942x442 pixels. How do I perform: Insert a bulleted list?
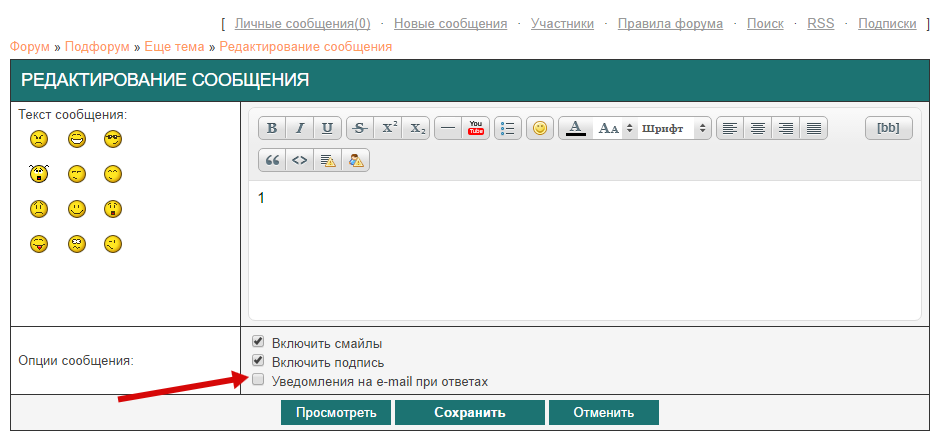click(508, 129)
